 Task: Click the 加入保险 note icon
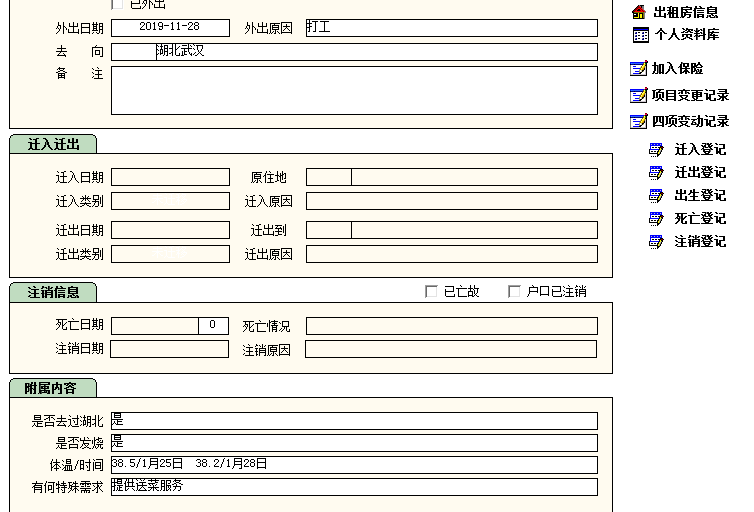pos(639,69)
